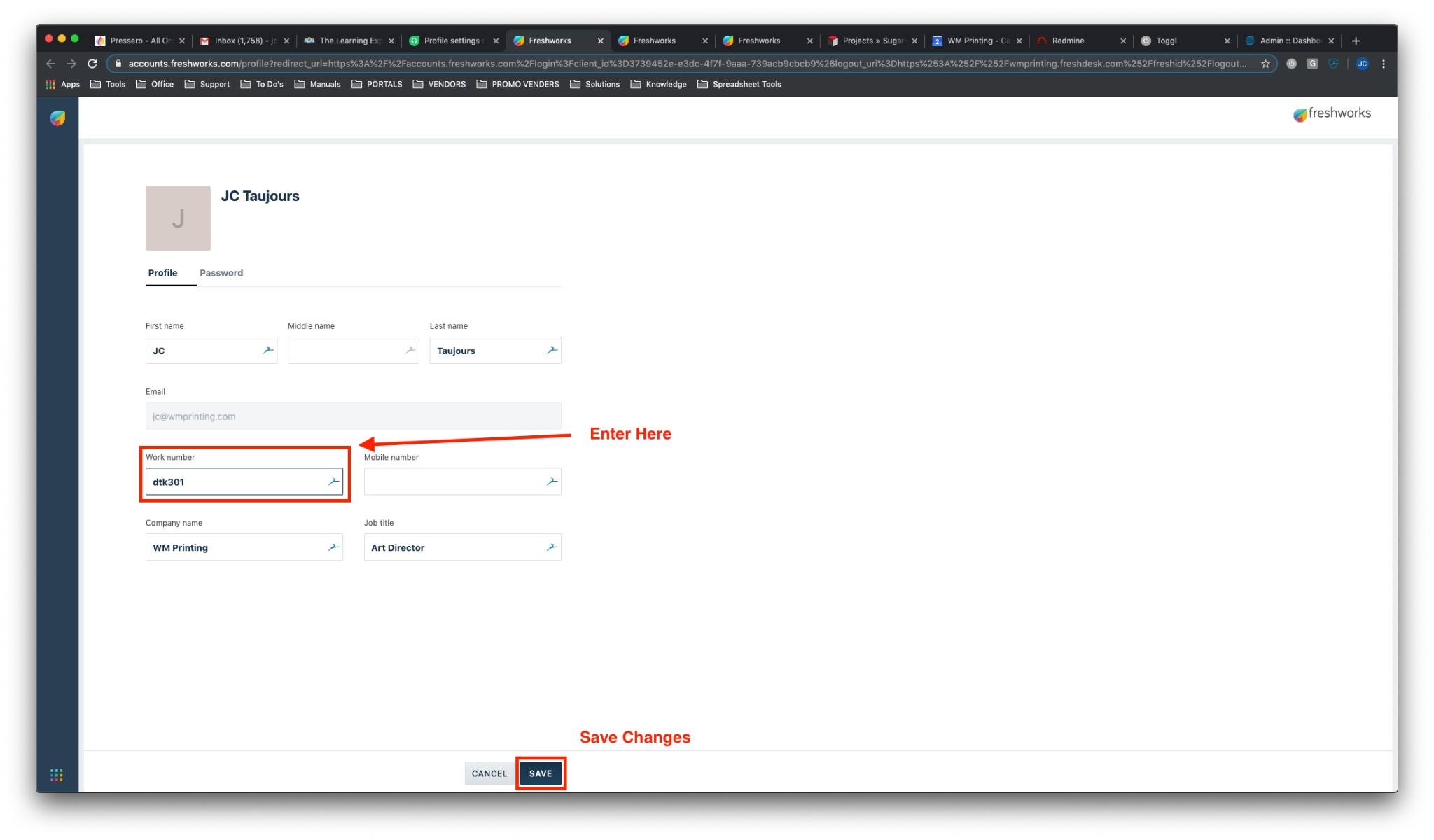Select the Profile tab
1434x840 pixels.
tap(162, 273)
